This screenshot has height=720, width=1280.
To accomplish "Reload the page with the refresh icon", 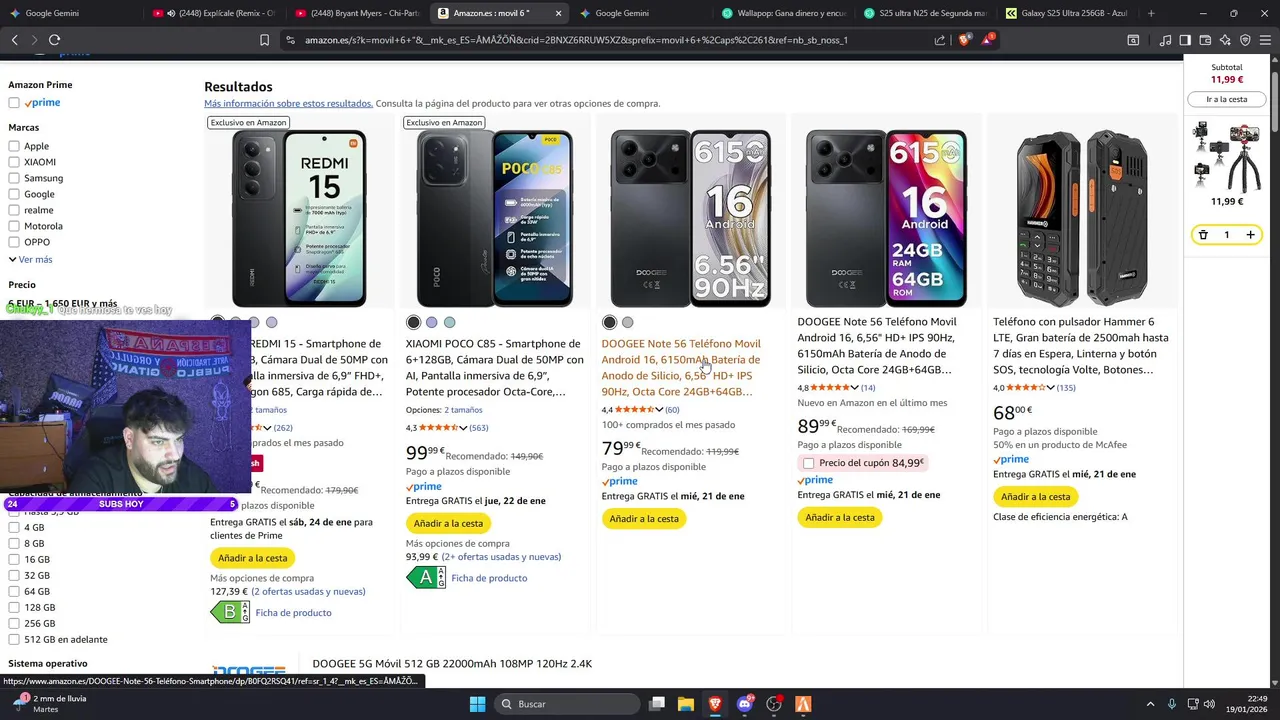I will (x=54, y=40).
